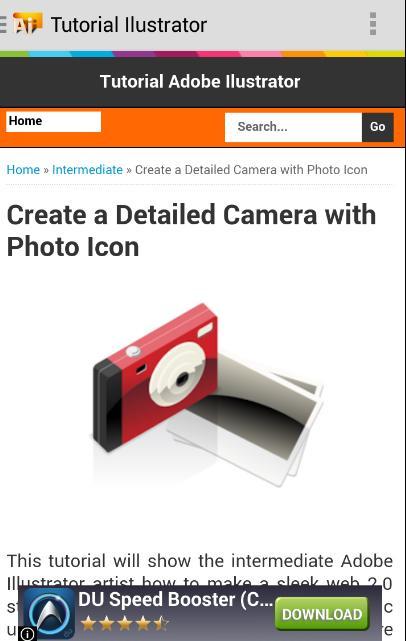The height and width of the screenshot is (641, 406).
Task: Focus the Search input field
Action: coord(293,127)
